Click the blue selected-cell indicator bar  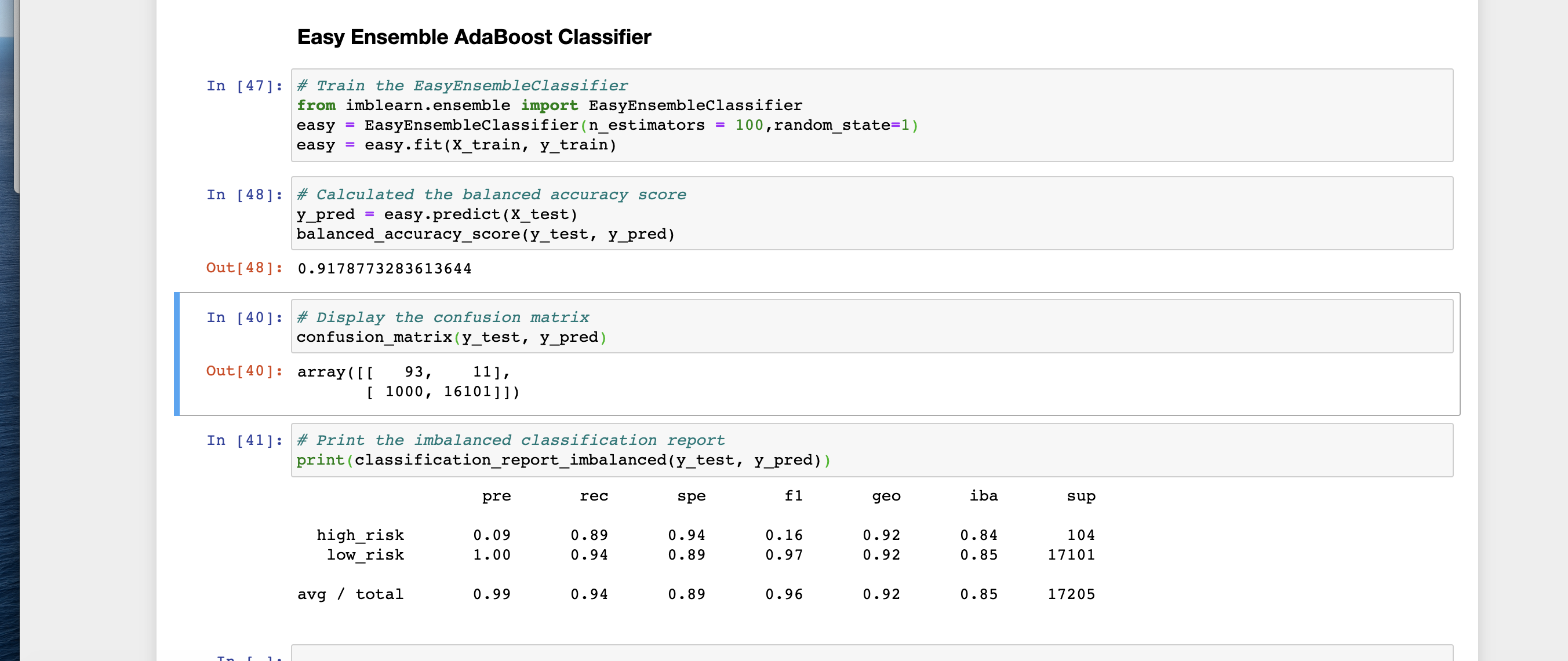[x=177, y=354]
